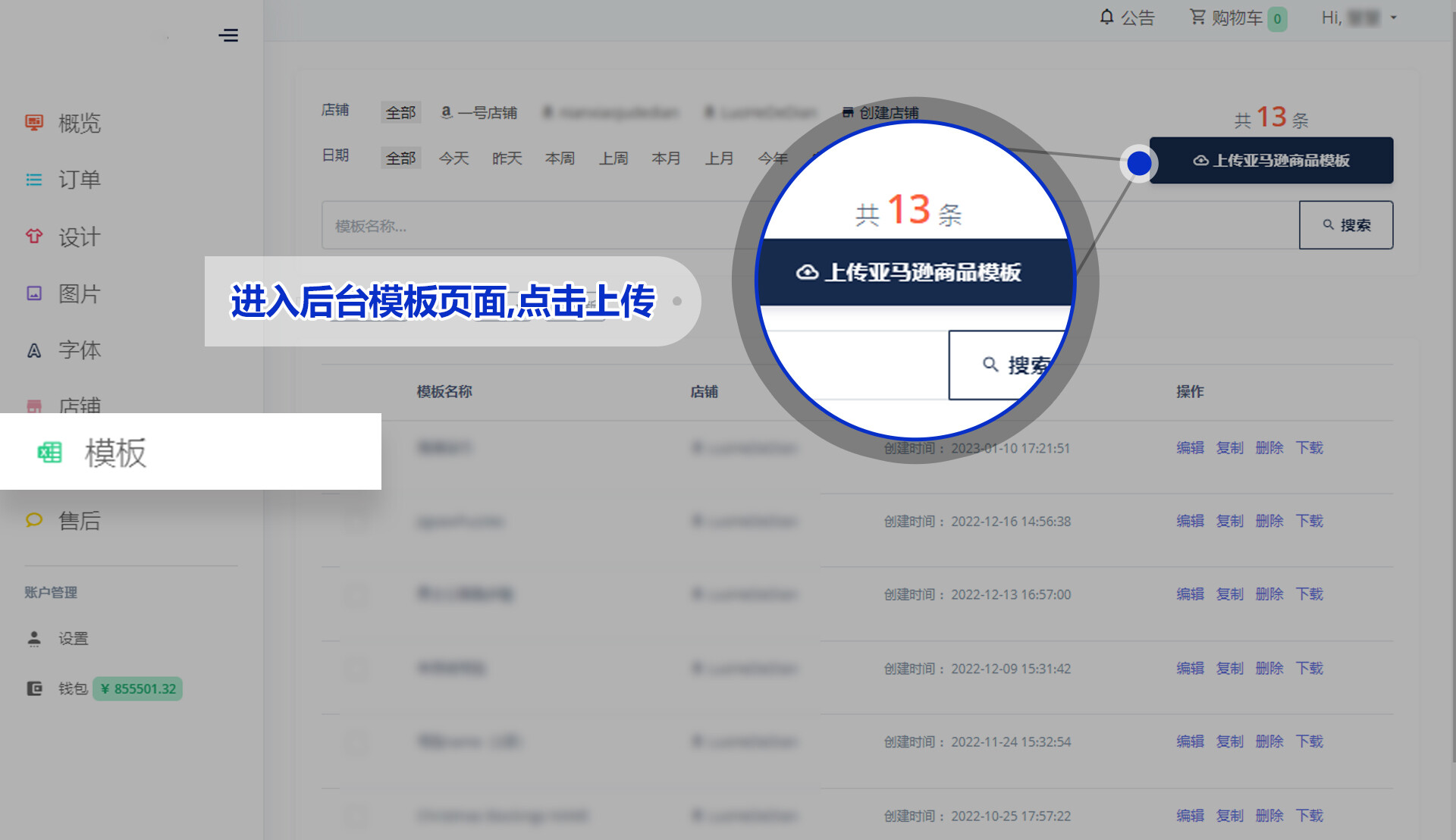Click 删除 for 2023-01-10 template
Screen dimensions: 1456x840
(x=1269, y=447)
